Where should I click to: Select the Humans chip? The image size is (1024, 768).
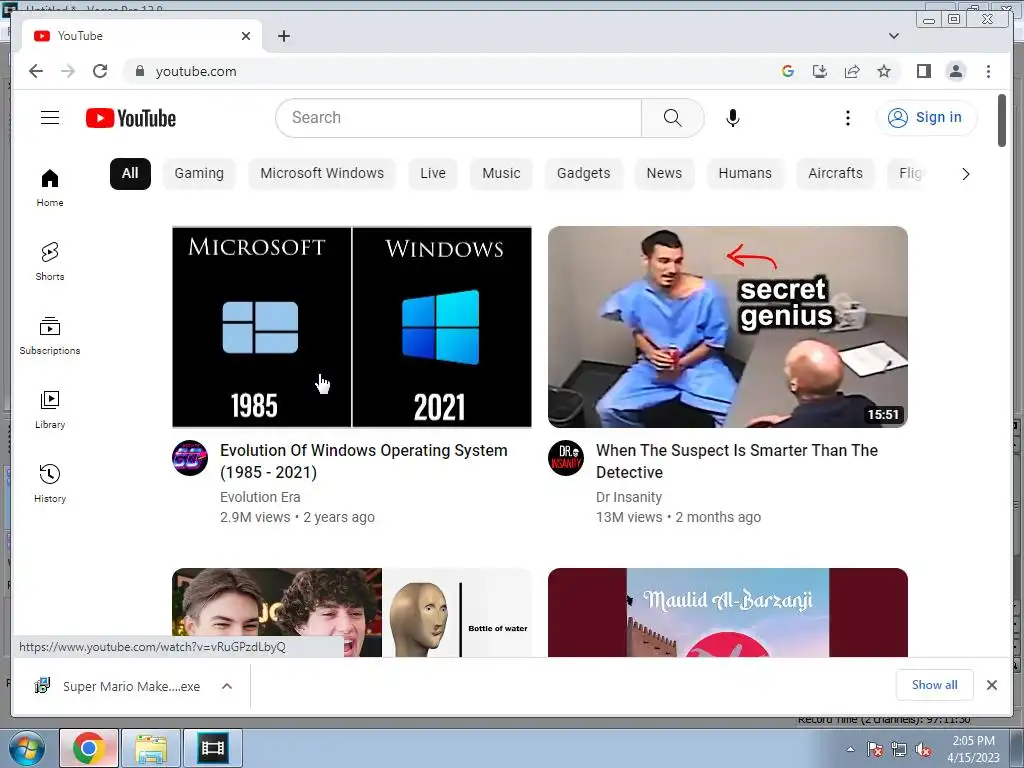coord(745,174)
